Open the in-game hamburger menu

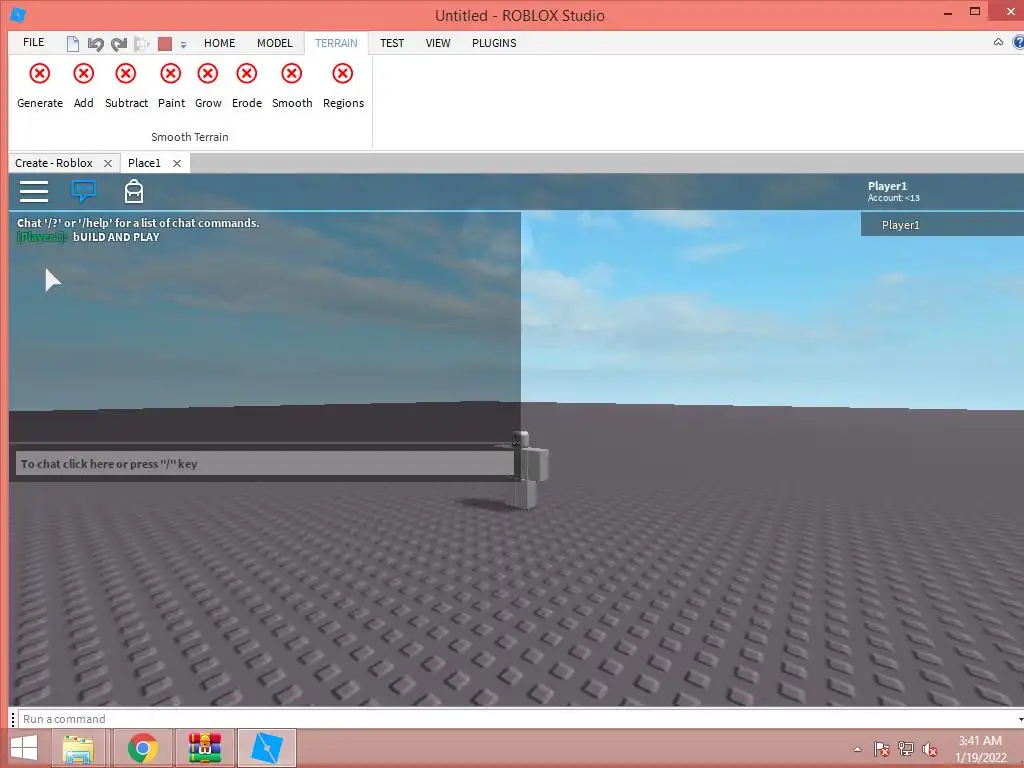pos(34,191)
